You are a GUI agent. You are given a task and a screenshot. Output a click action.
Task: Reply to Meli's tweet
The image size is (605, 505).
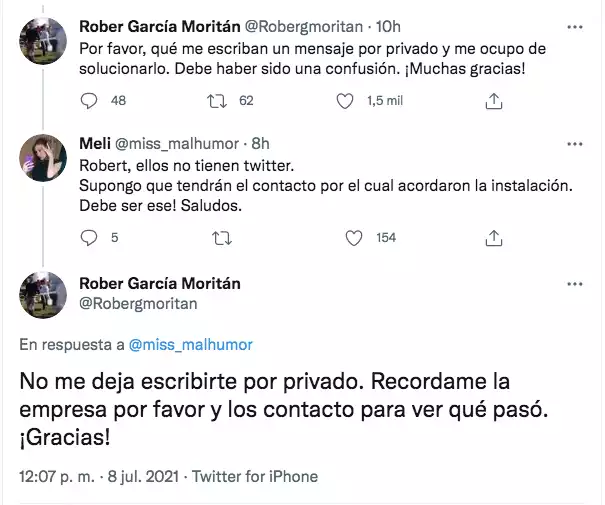[89, 238]
